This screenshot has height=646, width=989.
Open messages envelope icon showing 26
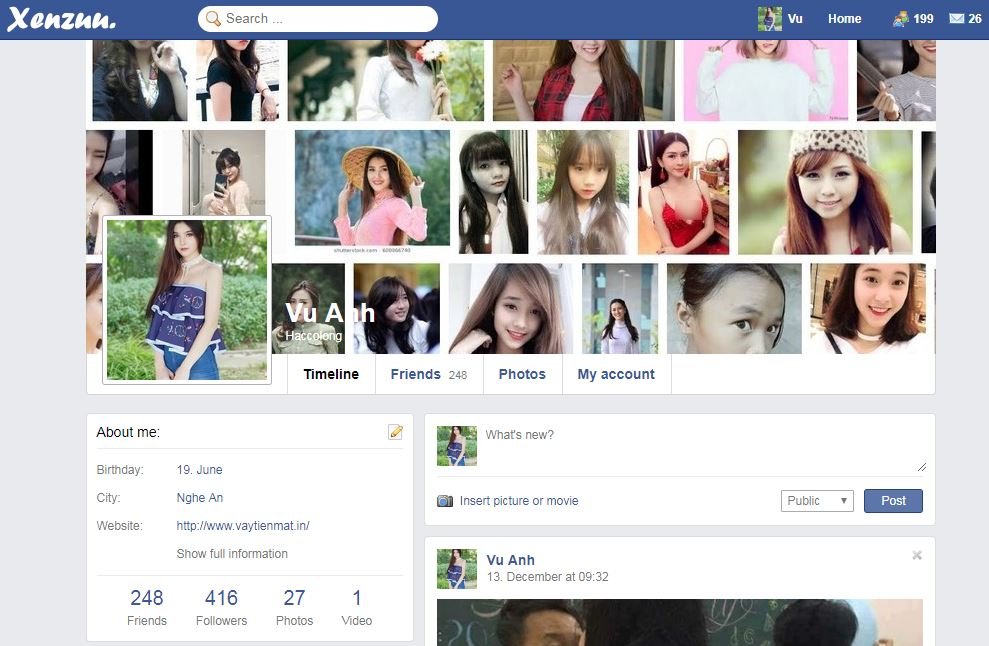(x=965, y=19)
